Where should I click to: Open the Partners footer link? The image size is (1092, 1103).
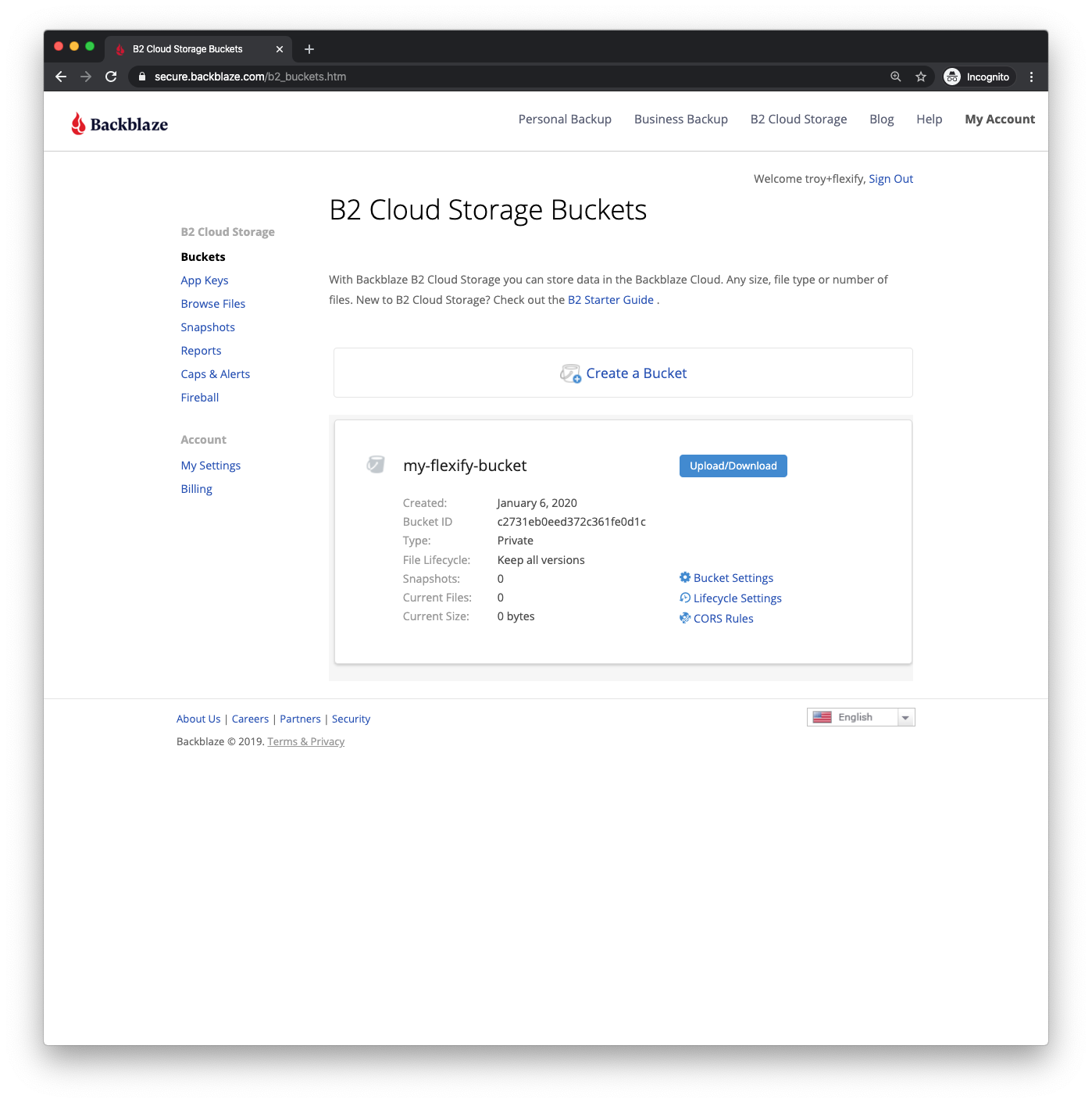point(301,719)
